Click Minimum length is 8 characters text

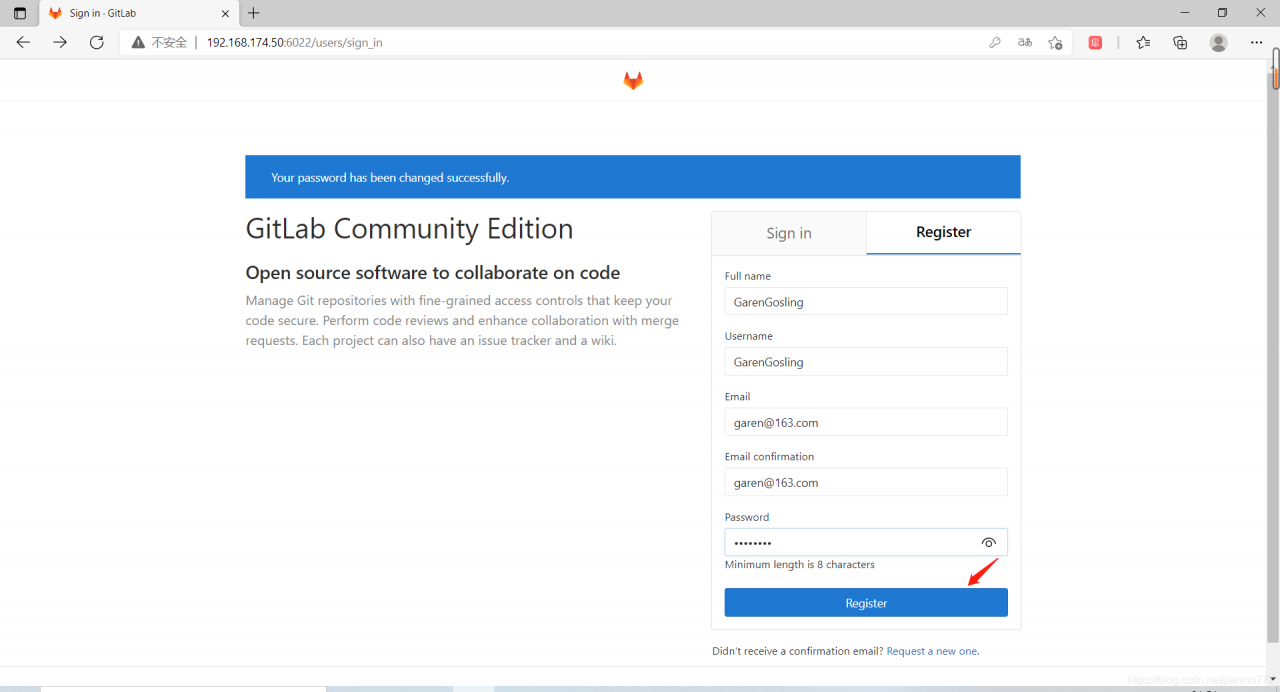800,565
